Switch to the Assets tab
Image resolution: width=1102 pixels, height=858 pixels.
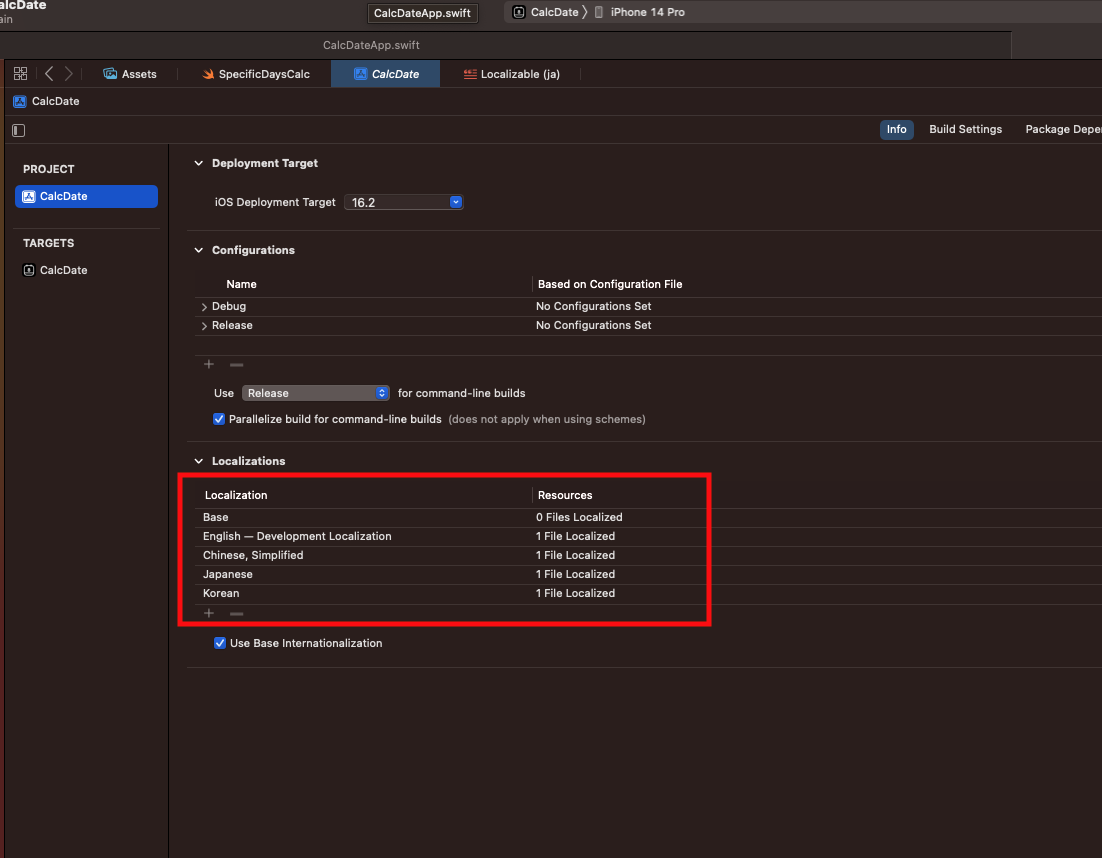tap(130, 74)
